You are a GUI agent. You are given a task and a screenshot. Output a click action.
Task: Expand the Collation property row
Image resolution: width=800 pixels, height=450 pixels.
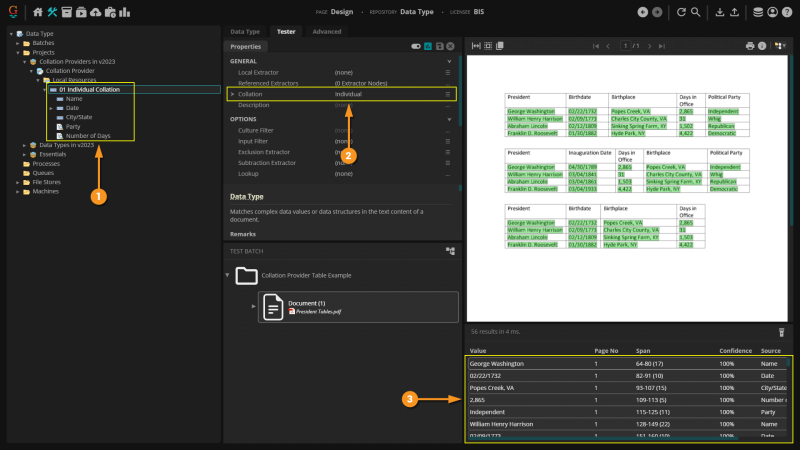point(231,94)
